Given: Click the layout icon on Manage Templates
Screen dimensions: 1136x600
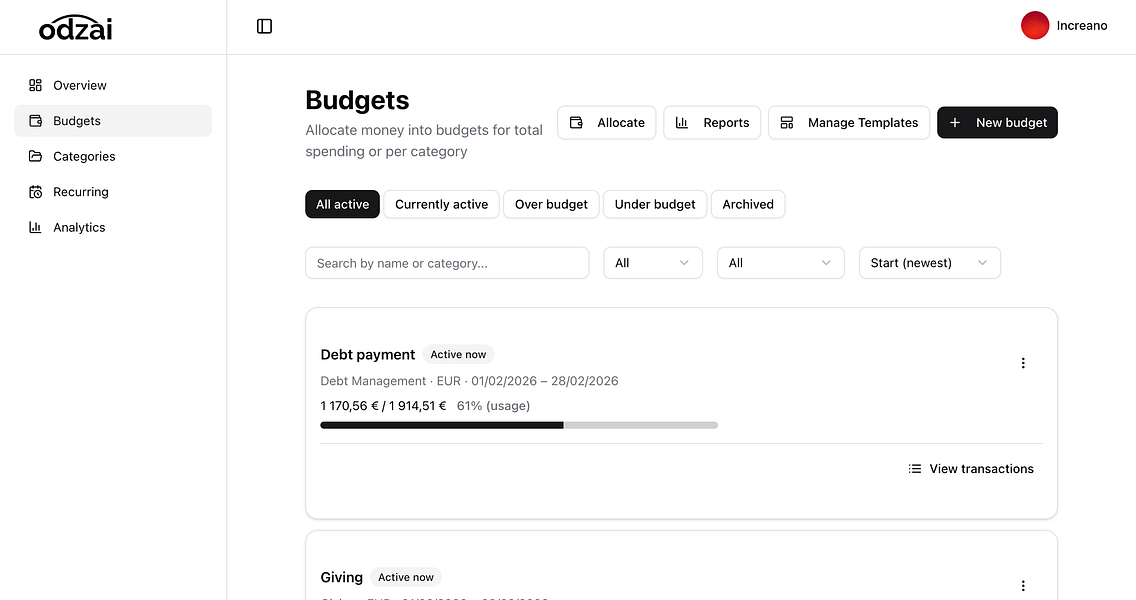Looking at the screenshot, I should (787, 122).
